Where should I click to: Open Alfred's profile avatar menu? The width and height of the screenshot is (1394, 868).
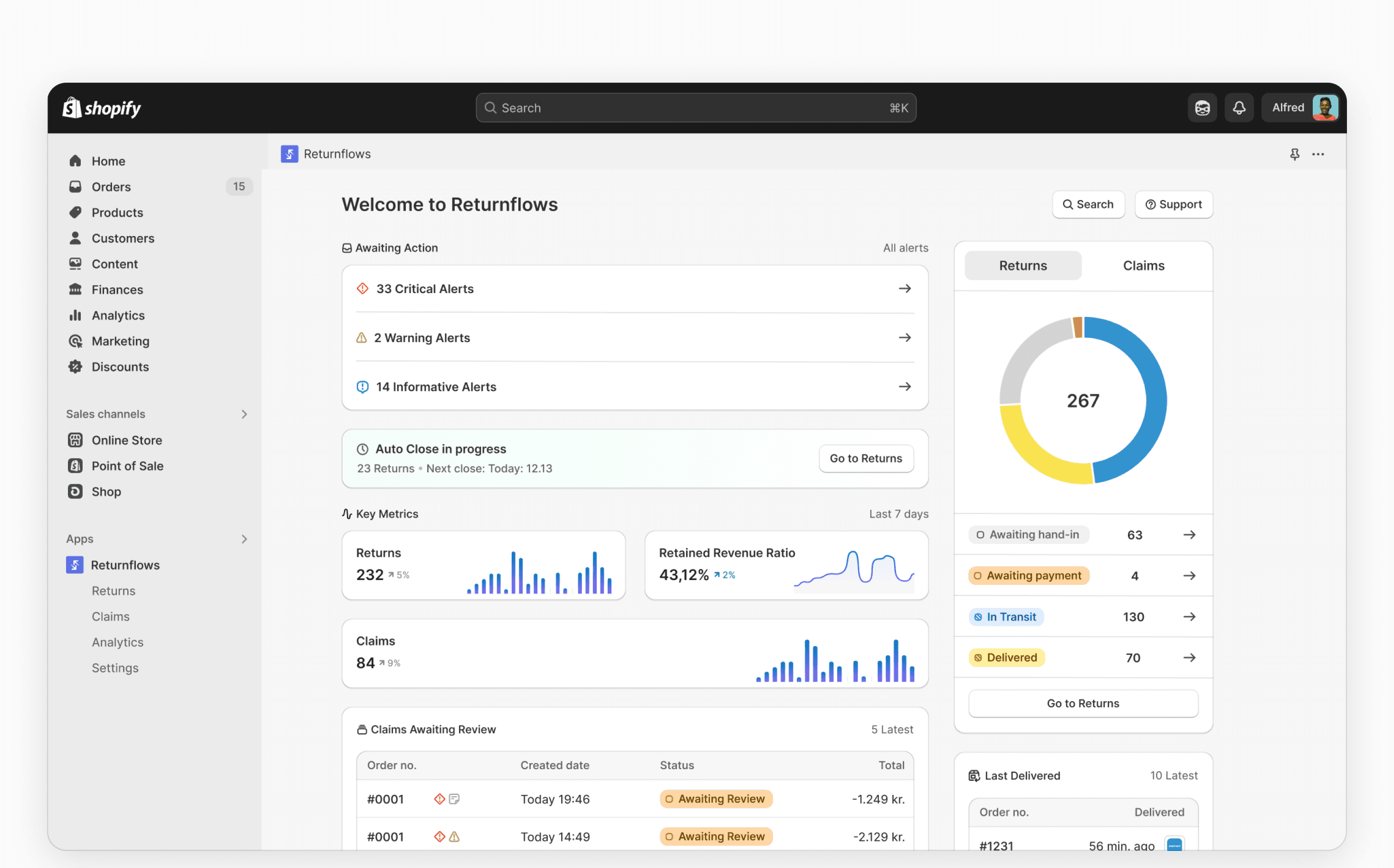[x=1325, y=107]
